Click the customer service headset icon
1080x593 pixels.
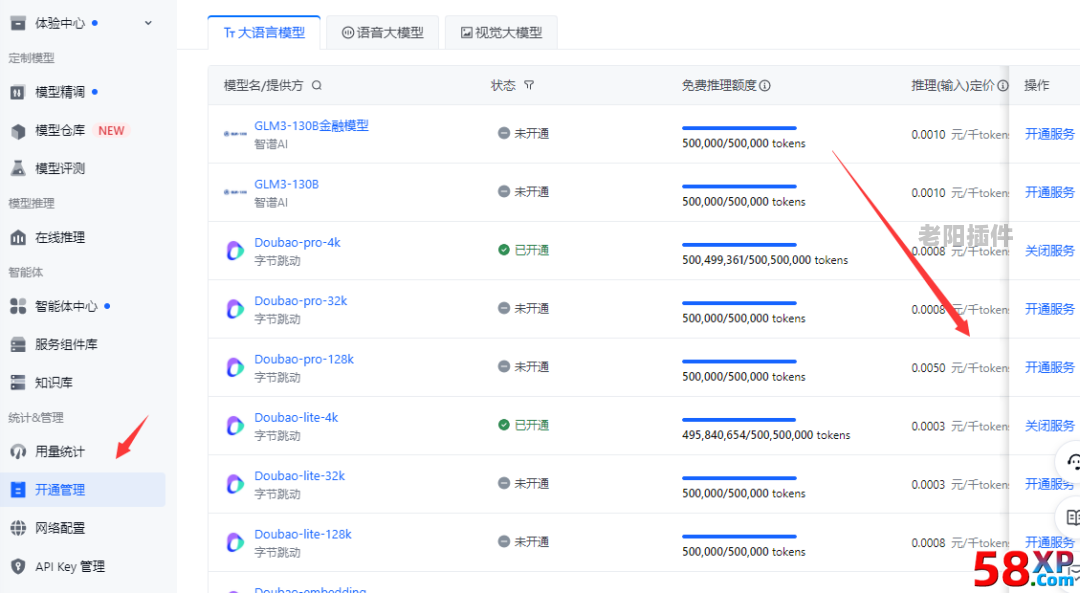click(x=1072, y=461)
